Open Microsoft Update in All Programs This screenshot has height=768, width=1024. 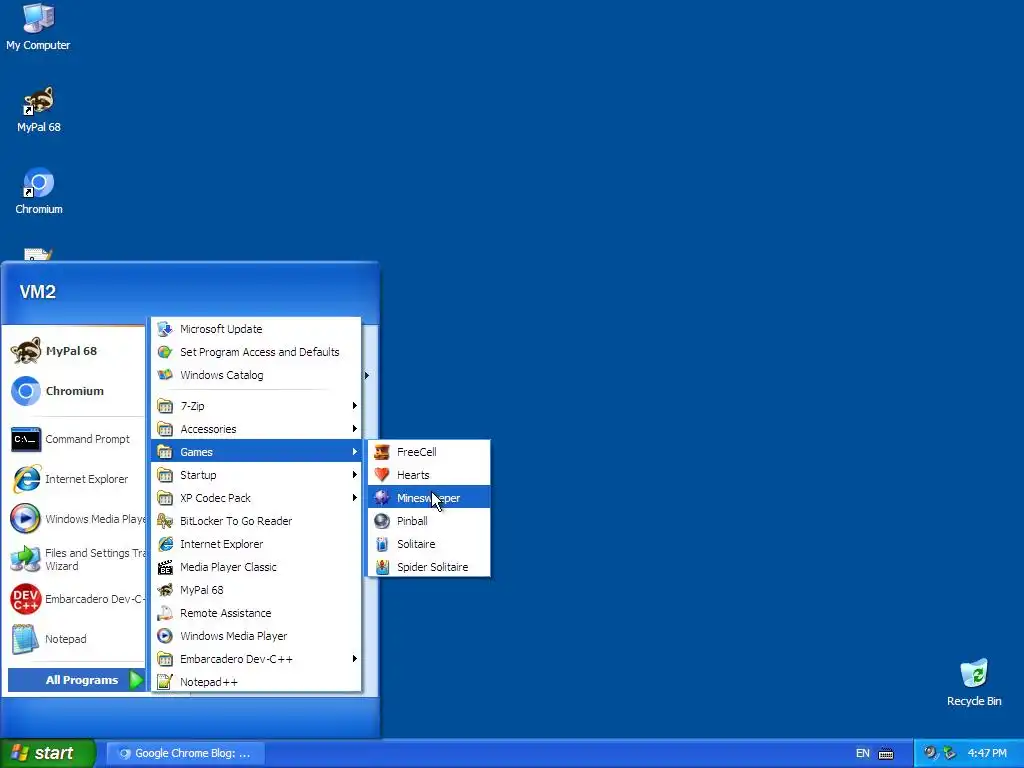tap(256, 329)
